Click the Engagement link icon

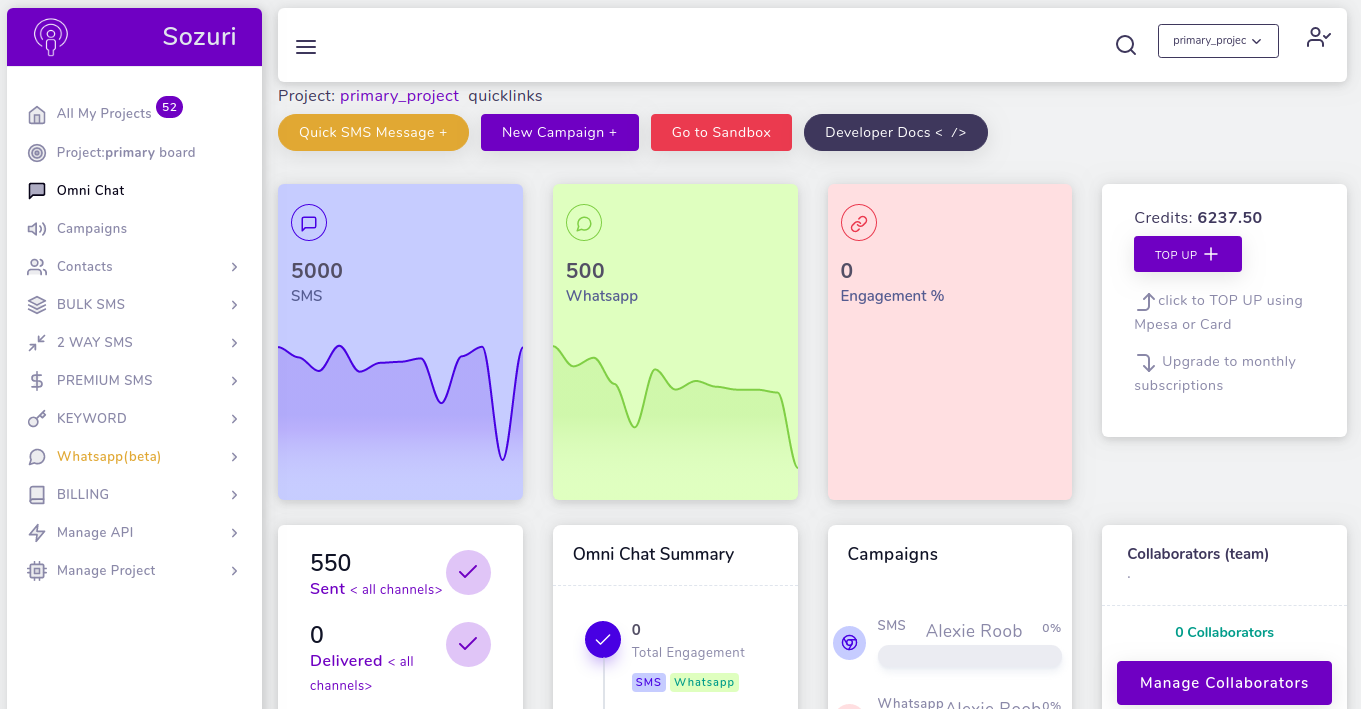tap(858, 223)
